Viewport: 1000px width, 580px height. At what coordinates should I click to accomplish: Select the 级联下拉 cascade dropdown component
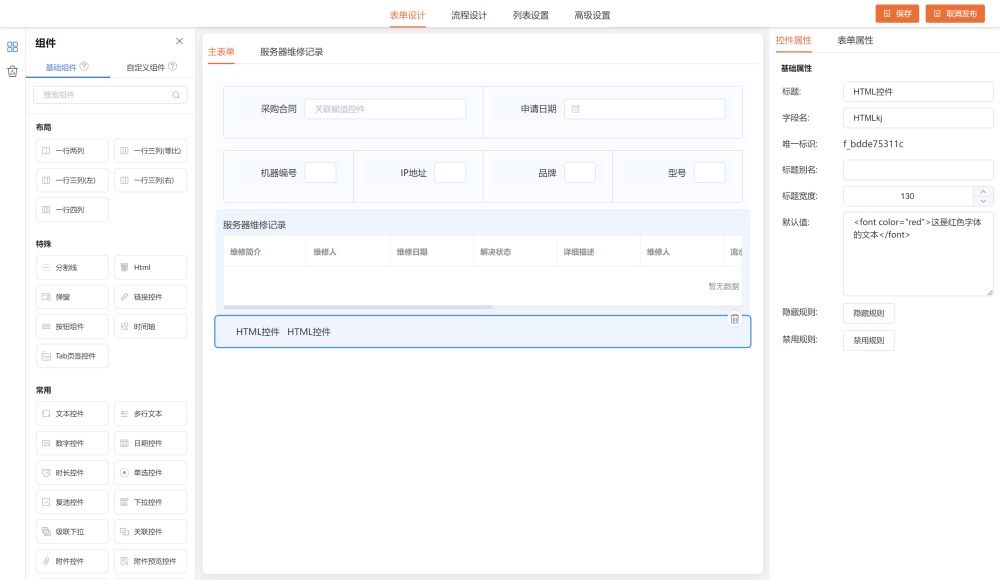tap(73, 531)
